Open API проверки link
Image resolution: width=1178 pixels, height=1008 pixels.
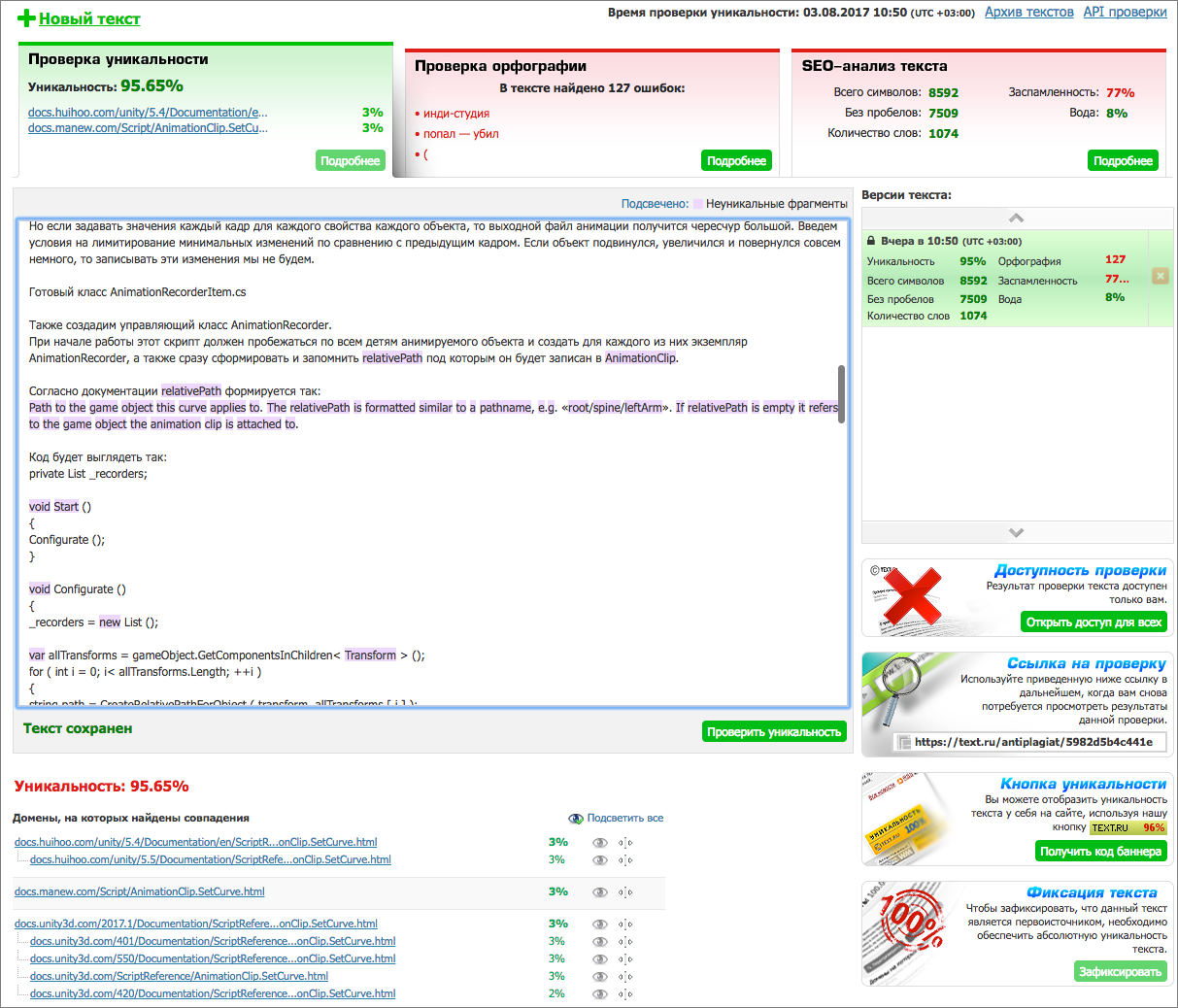pyautogui.click(x=1125, y=12)
